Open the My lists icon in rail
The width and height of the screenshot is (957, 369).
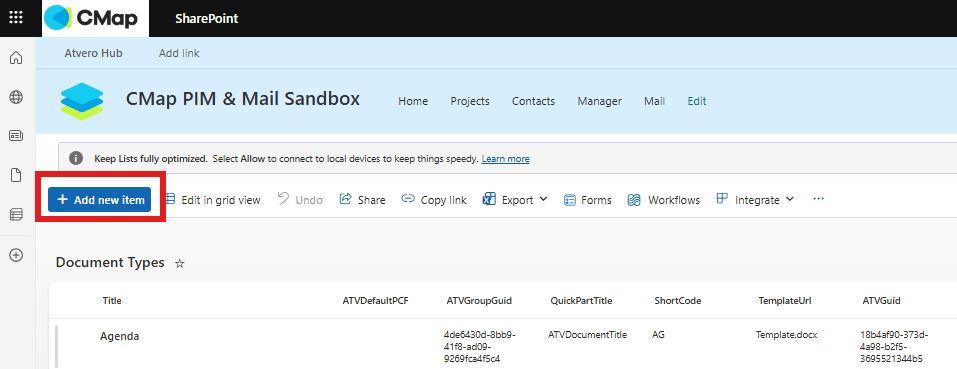[x=16, y=214]
